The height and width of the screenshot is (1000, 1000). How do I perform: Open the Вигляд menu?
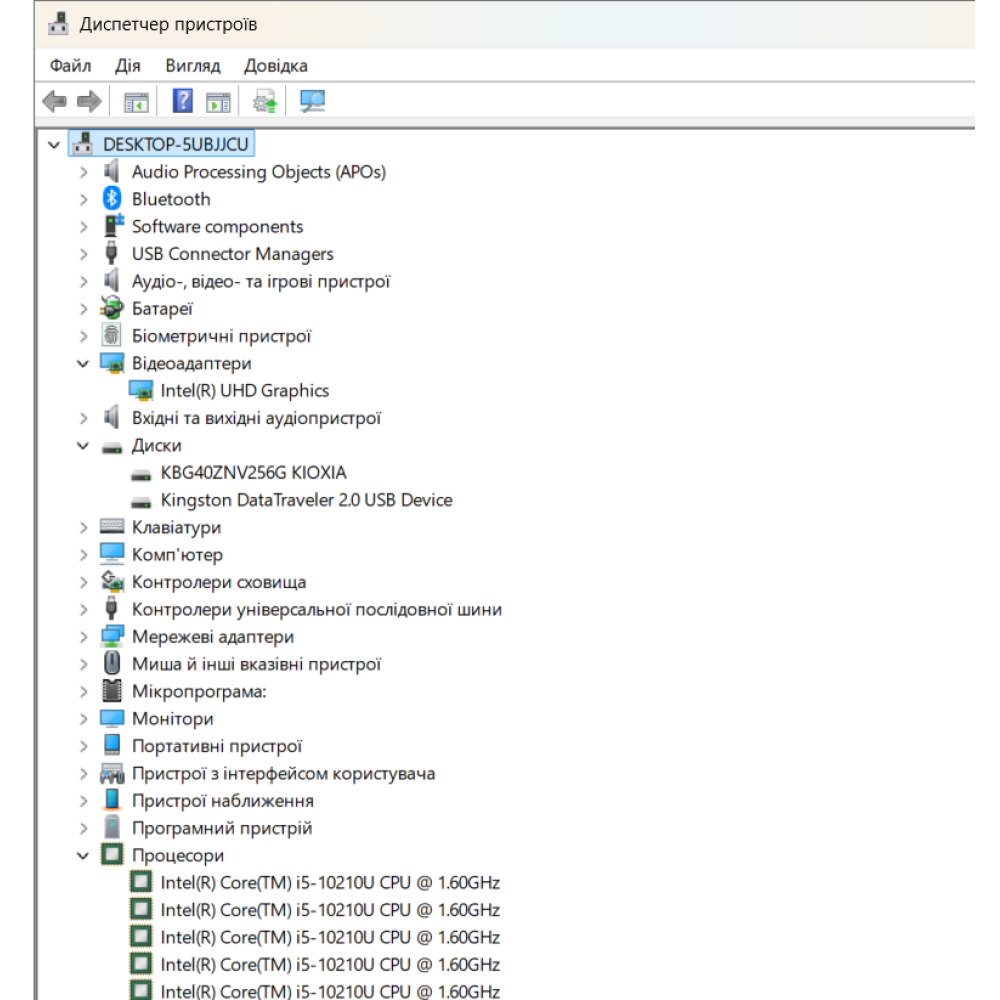(192, 66)
